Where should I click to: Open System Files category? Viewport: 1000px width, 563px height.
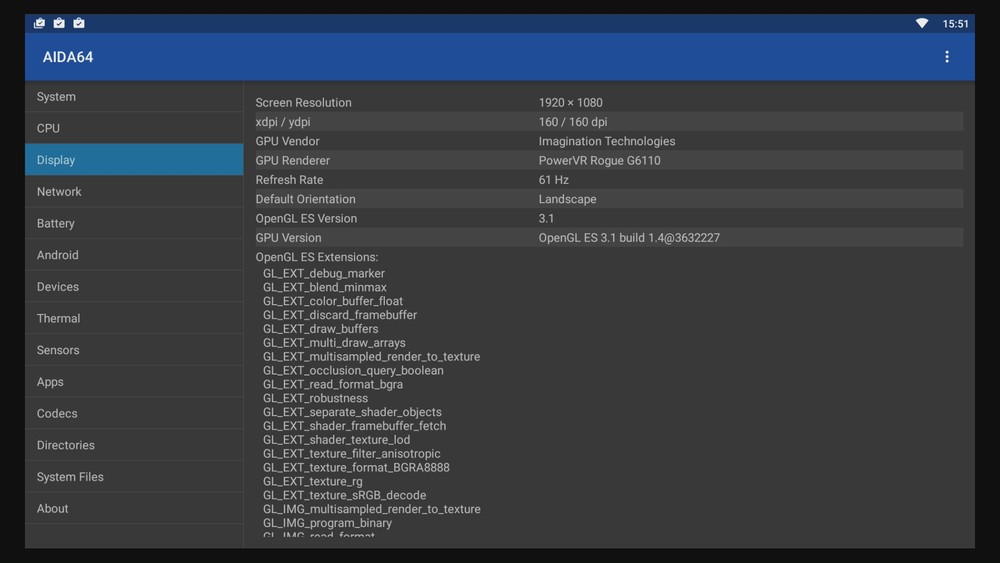[x=134, y=477]
